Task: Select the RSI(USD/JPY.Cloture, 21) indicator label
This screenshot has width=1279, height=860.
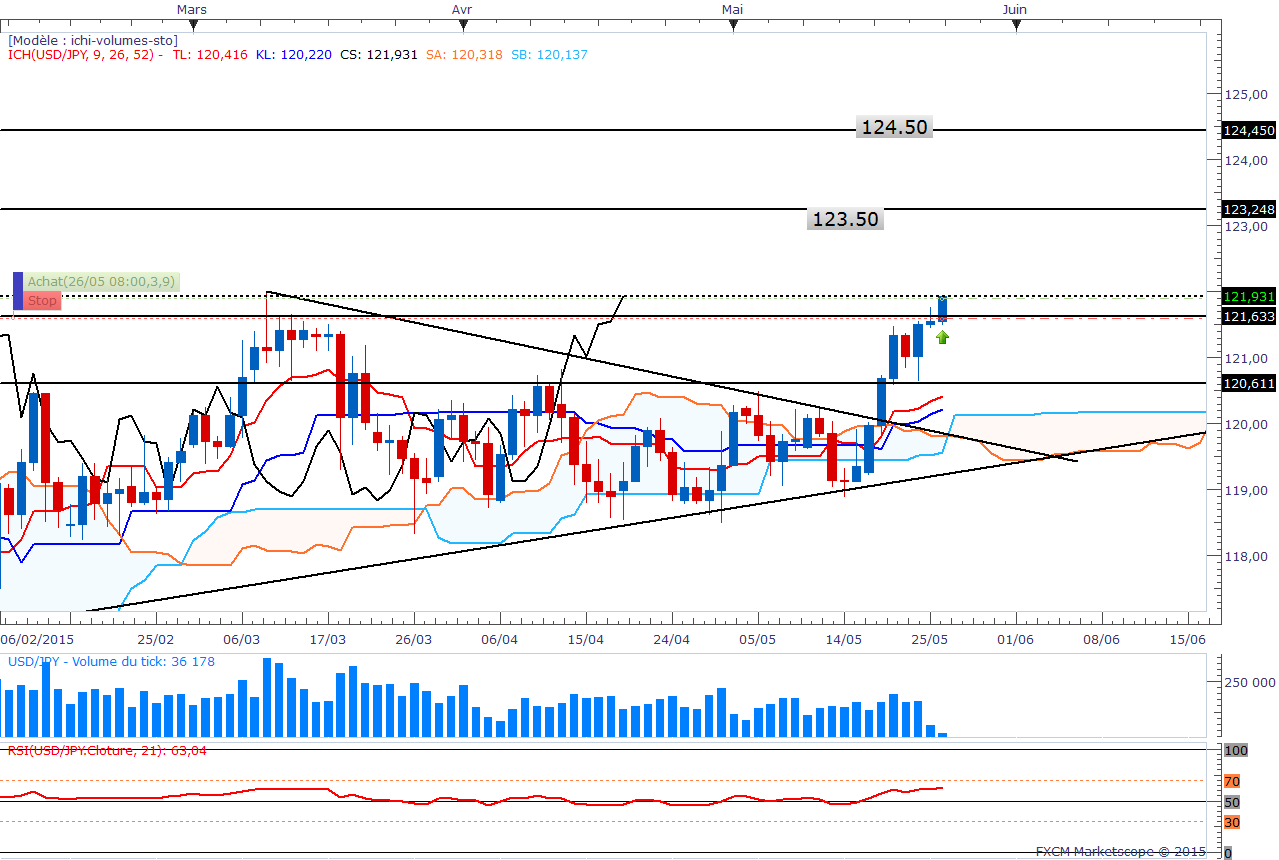Action: point(107,750)
